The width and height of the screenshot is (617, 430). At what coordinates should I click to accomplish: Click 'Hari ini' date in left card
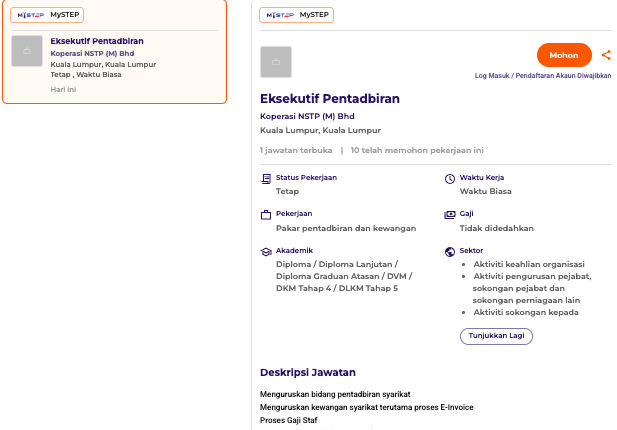[x=63, y=89]
